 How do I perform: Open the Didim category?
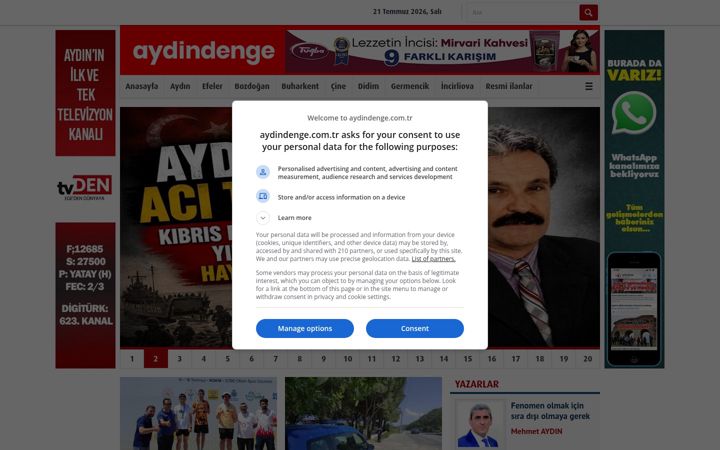click(368, 86)
